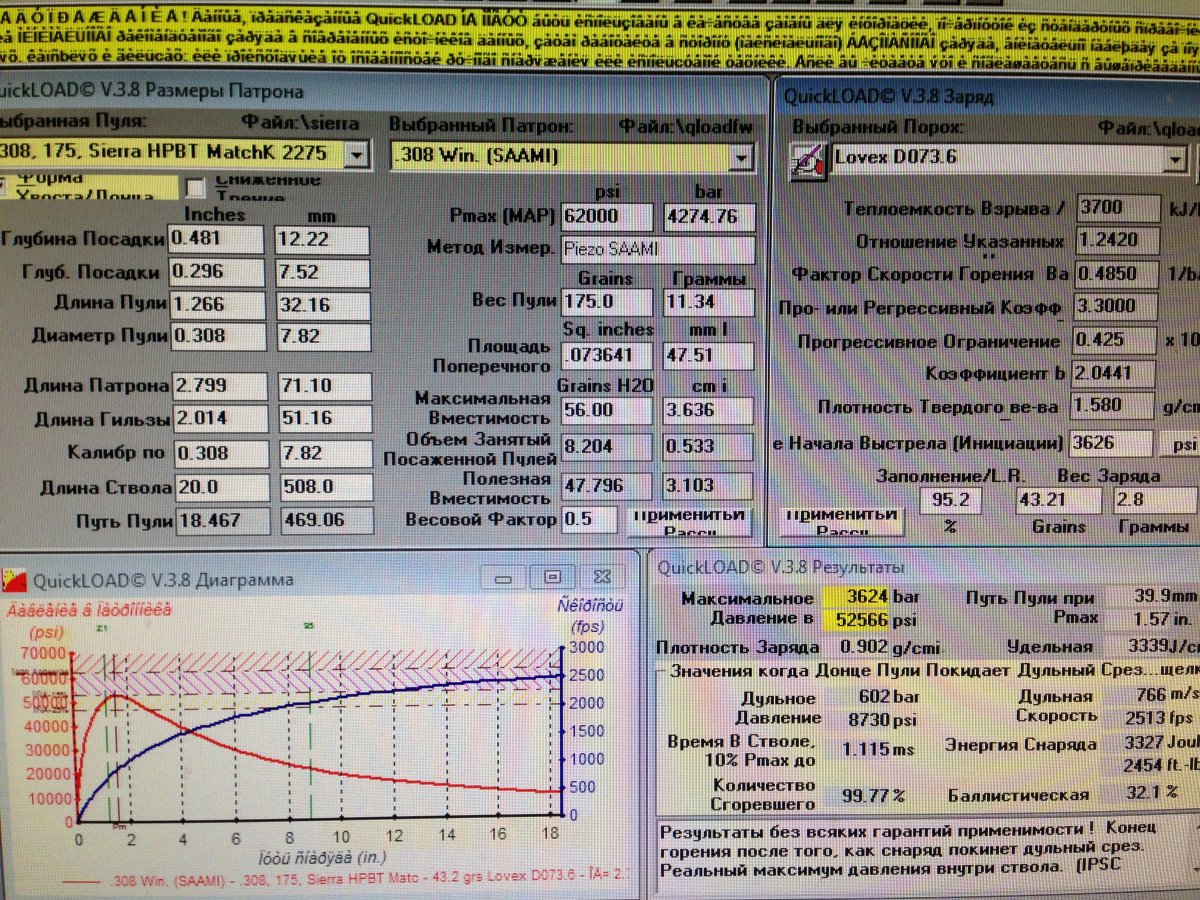Click the Объем Занятый Посаженной Пулей field 8.204
Viewport: 1200px width, 900px height.
pyautogui.click(x=605, y=447)
